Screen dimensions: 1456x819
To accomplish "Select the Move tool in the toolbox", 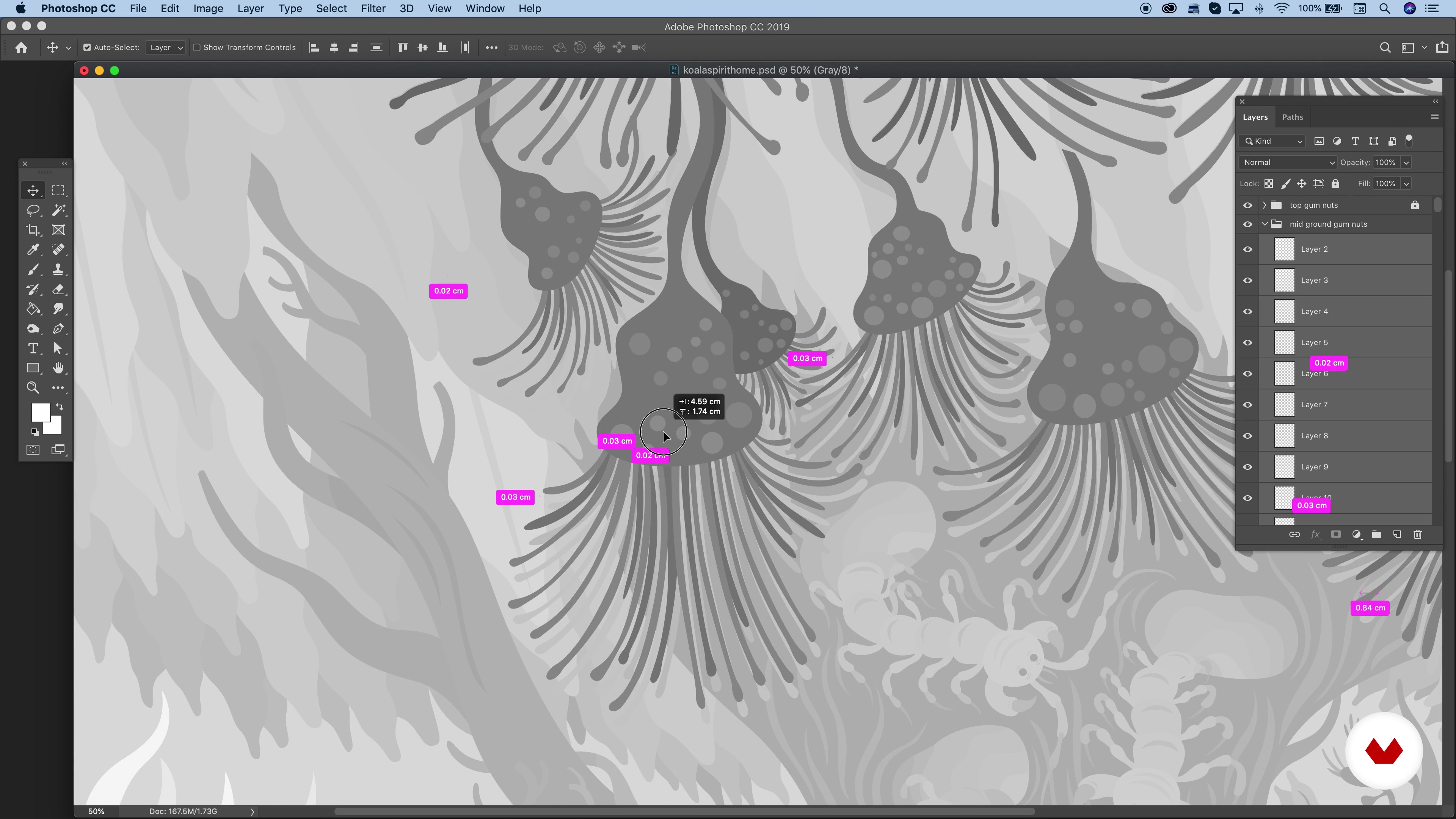I will pyautogui.click(x=33, y=190).
